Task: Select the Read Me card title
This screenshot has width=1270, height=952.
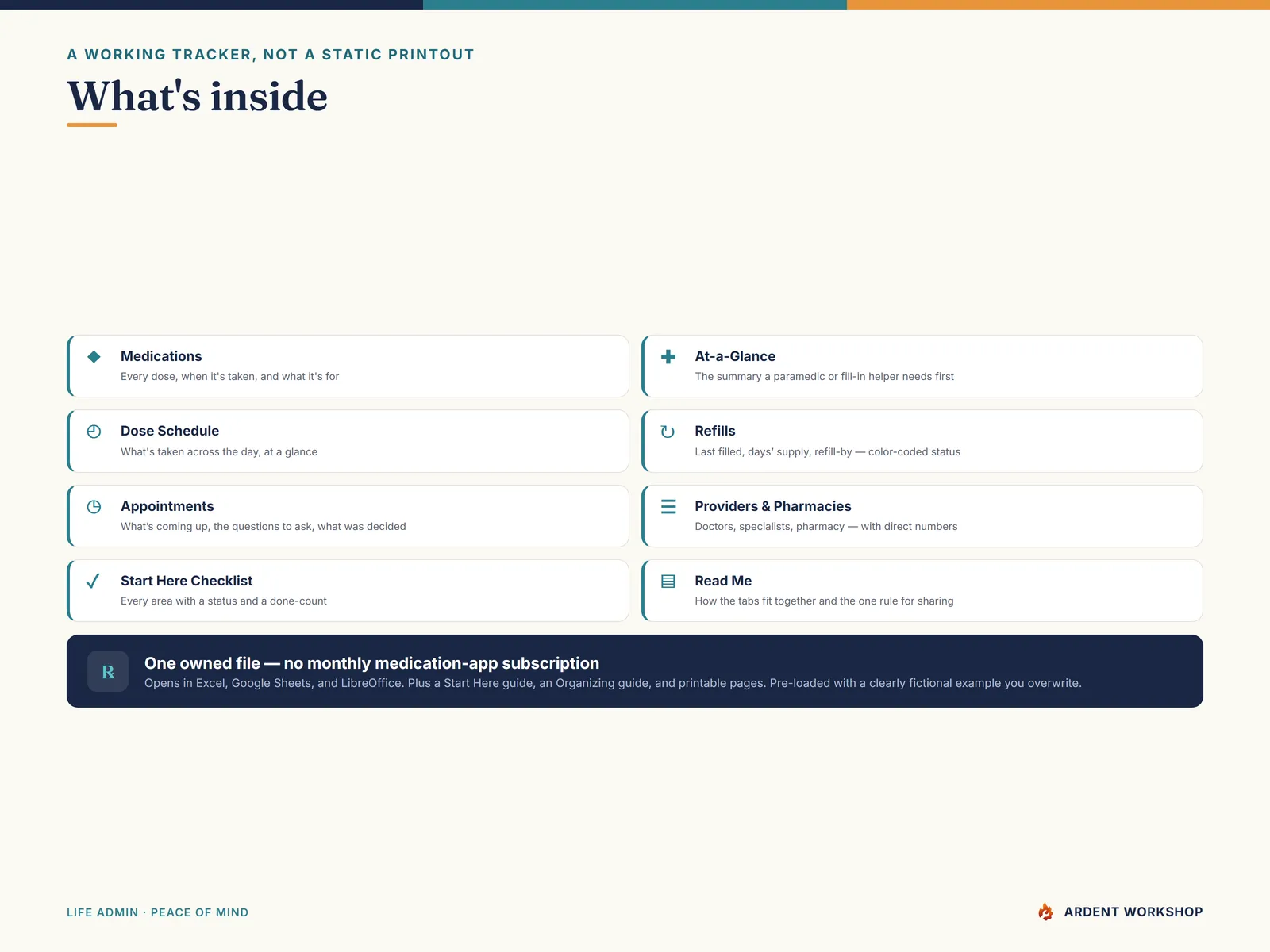Action: tap(723, 581)
